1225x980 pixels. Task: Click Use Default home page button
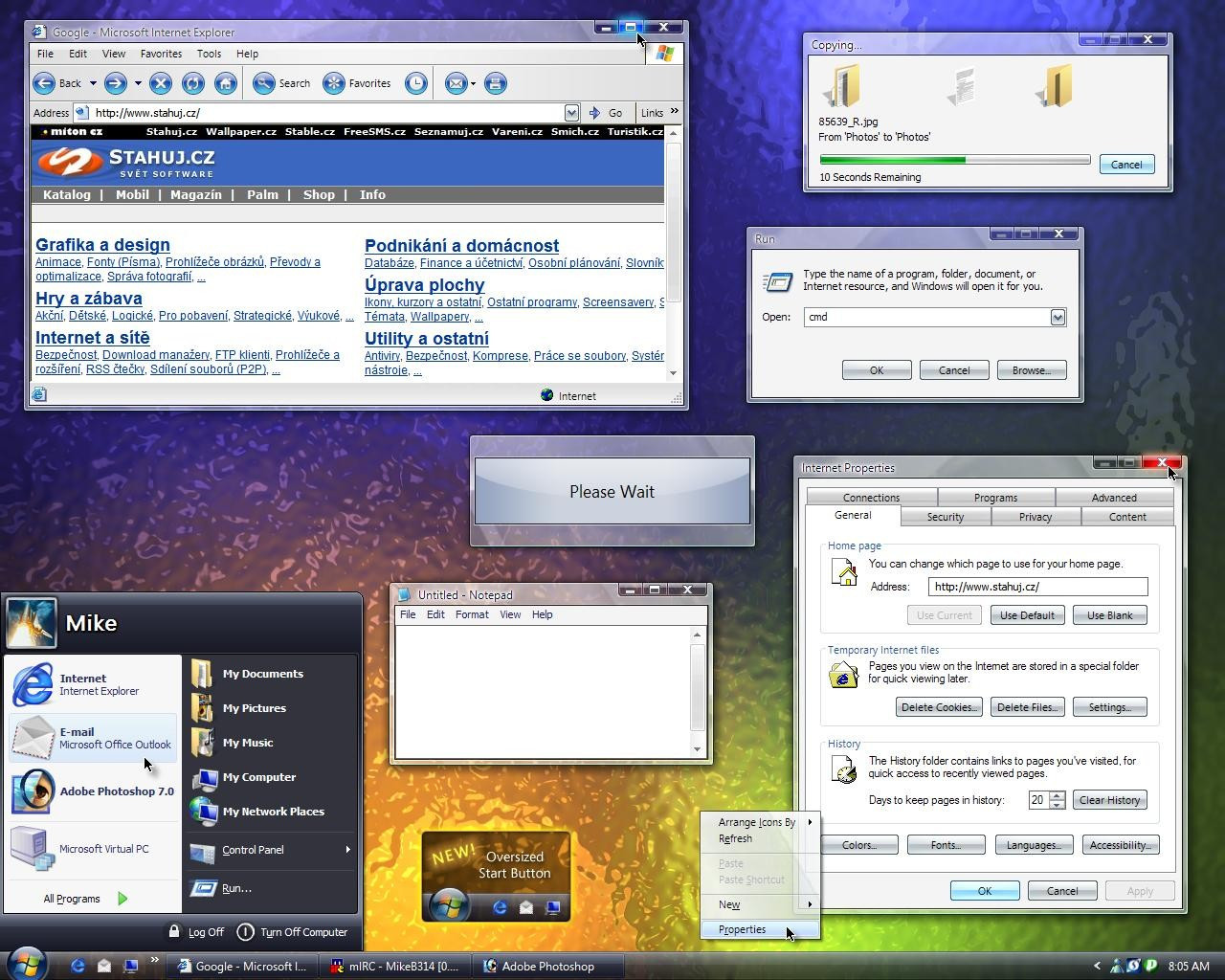click(x=1027, y=615)
